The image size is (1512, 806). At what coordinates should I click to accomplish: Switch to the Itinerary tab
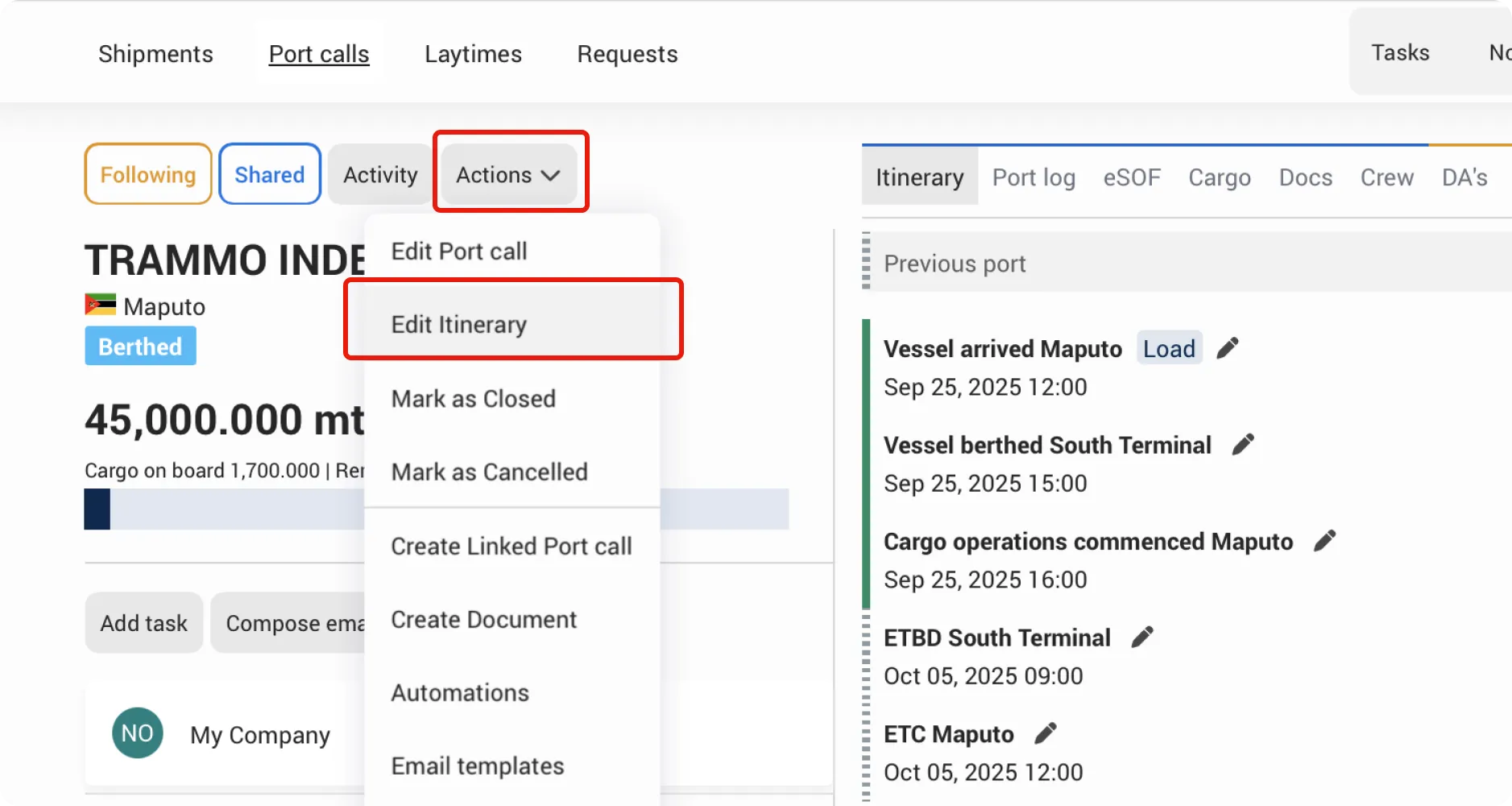920,177
